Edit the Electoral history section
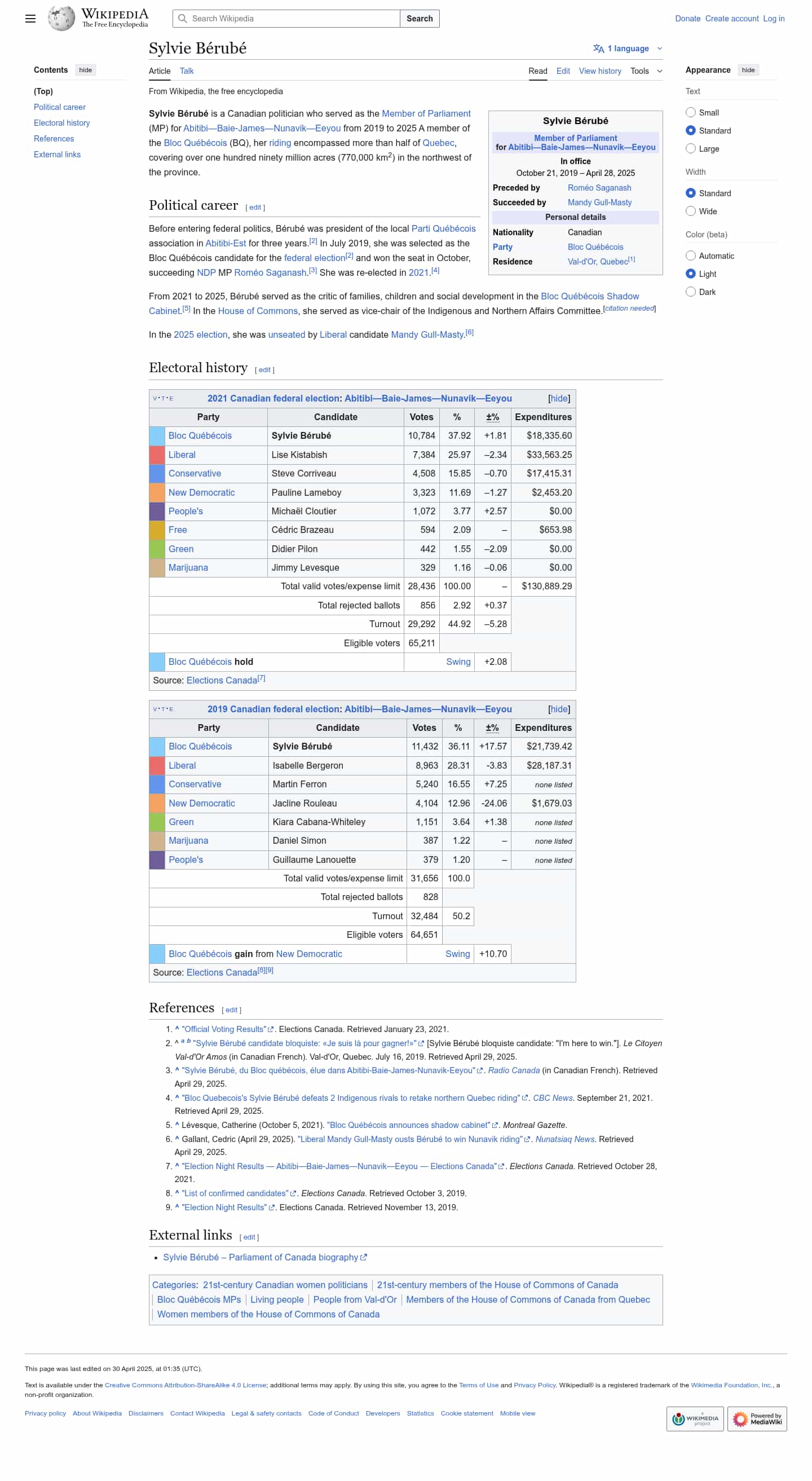Viewport: 812px width, 1481px height. (x=264, y=370)
